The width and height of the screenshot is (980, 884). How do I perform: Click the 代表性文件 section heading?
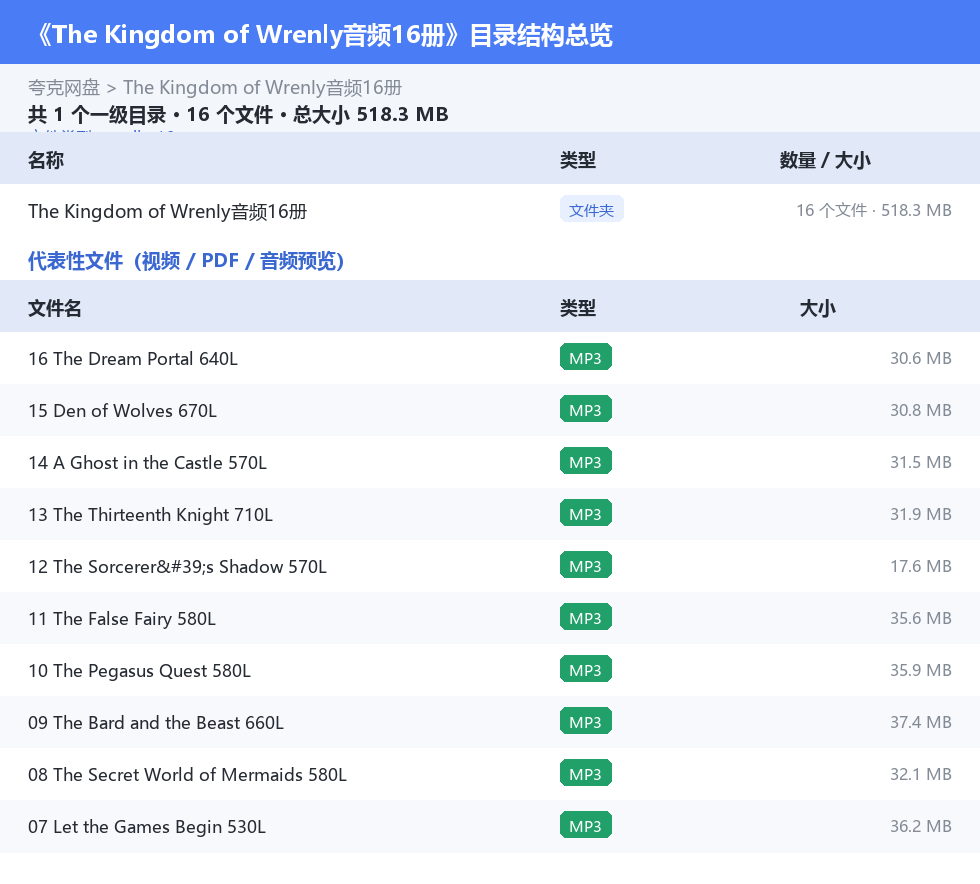pyautogui.click(x=186, y=261)
